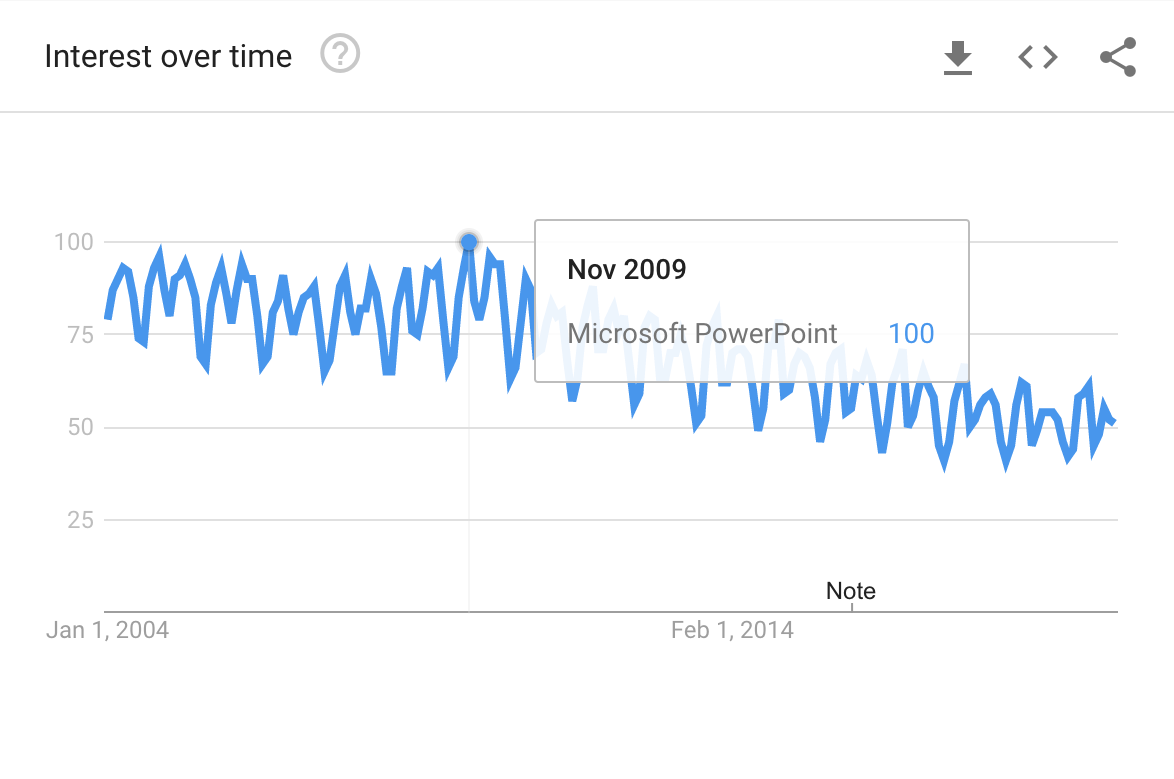Click the Nov 2009 tooltip title
Viewport: 1174px width, 779px height.
[x=627, y=270]
